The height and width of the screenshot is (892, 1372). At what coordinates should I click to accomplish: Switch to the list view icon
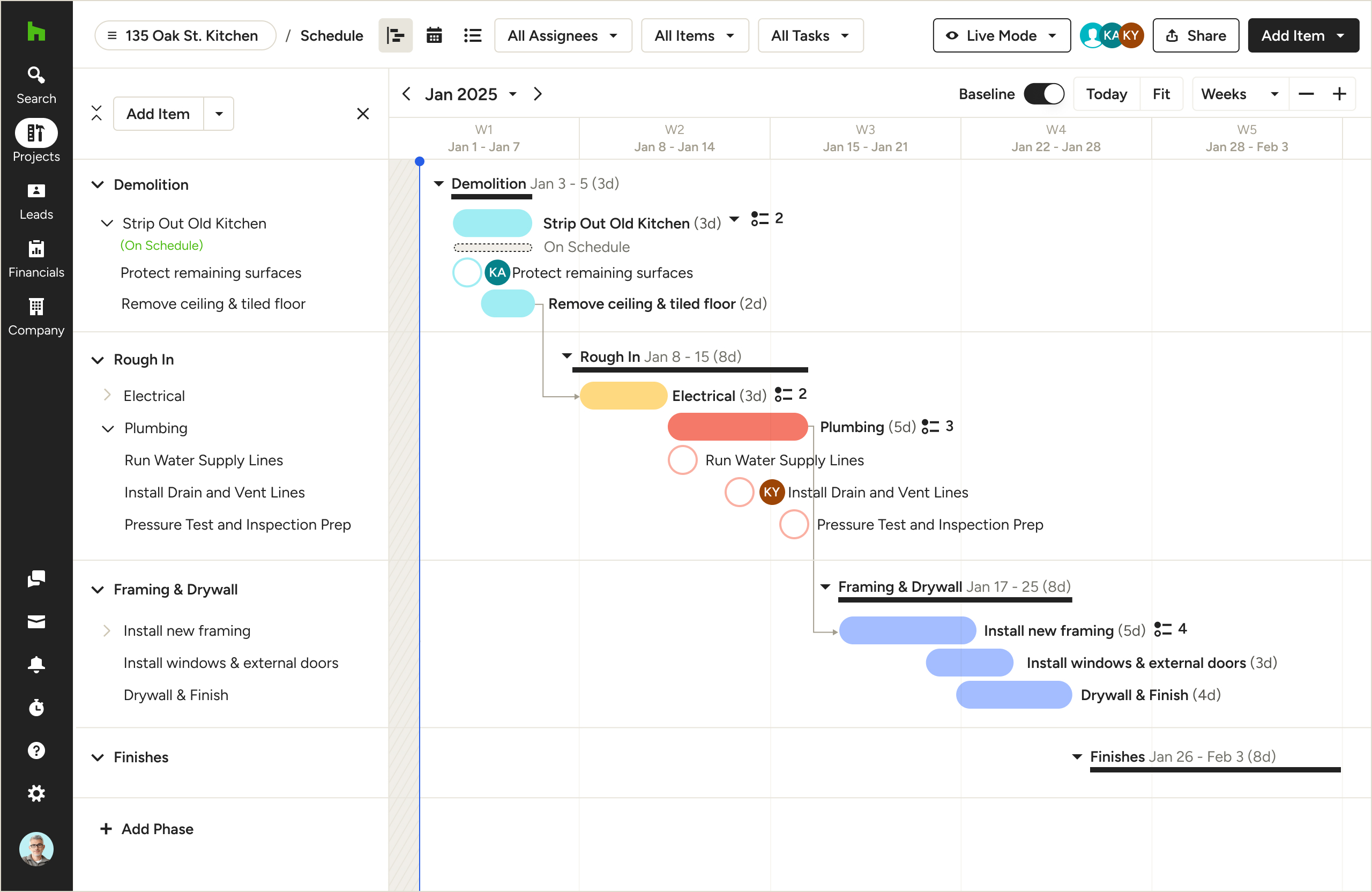coord(472,36)
